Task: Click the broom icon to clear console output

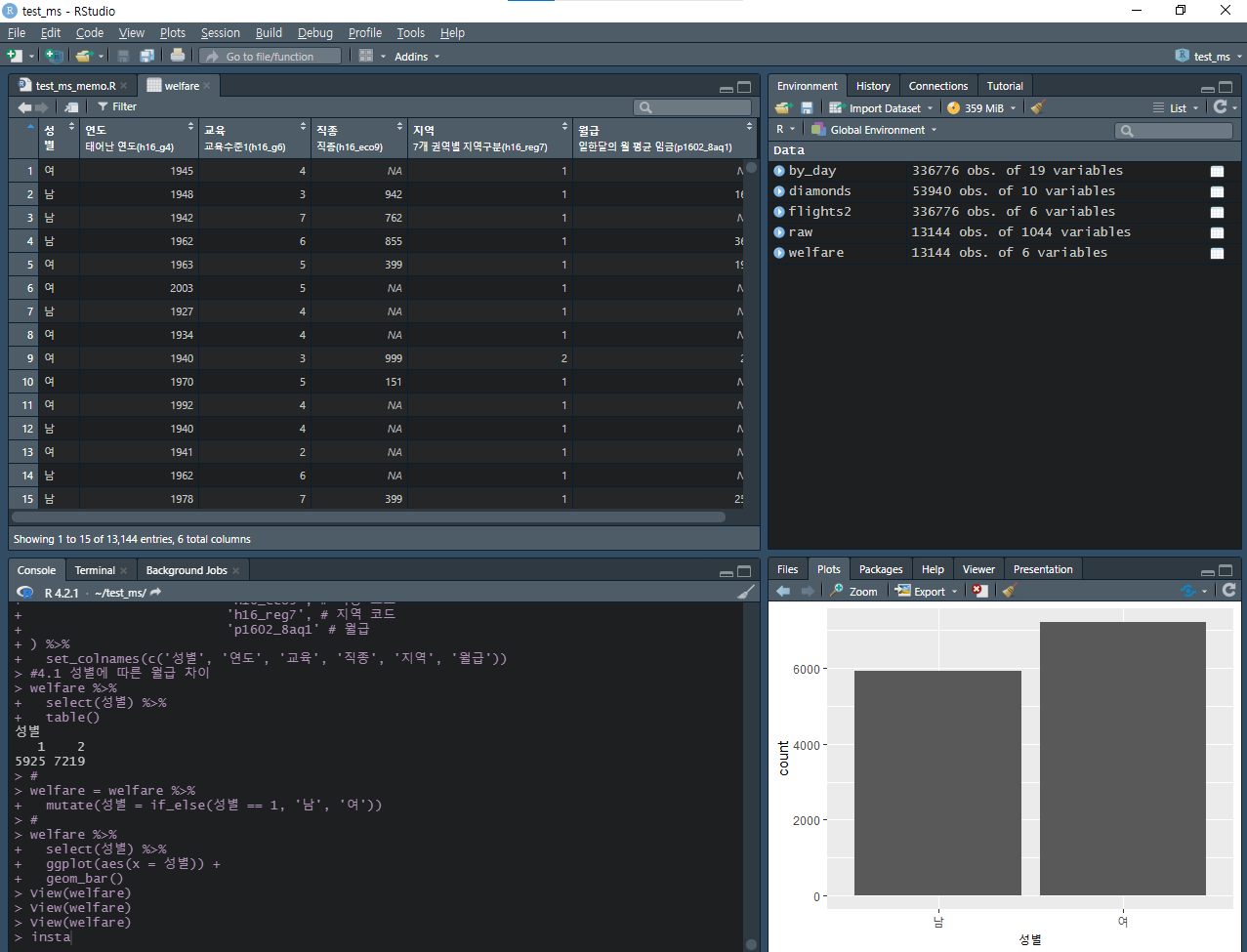Action: [746, 592]
